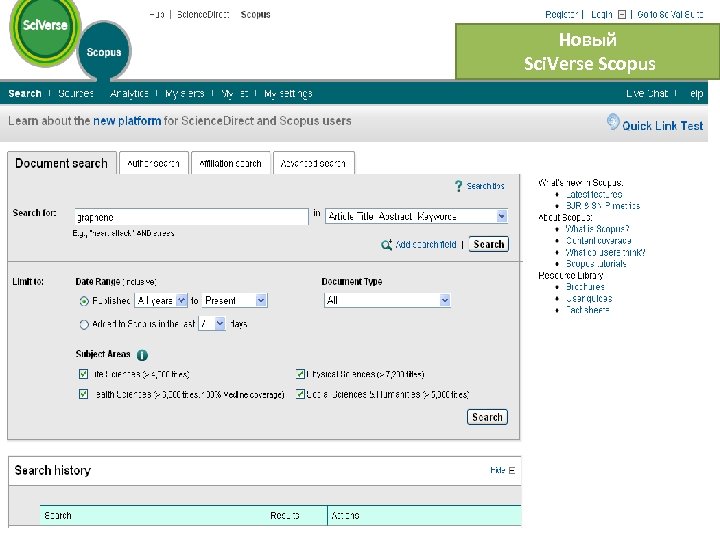Open the Brochures link
Viewport: 720px width, 540px height.
[x=585, y=287]
